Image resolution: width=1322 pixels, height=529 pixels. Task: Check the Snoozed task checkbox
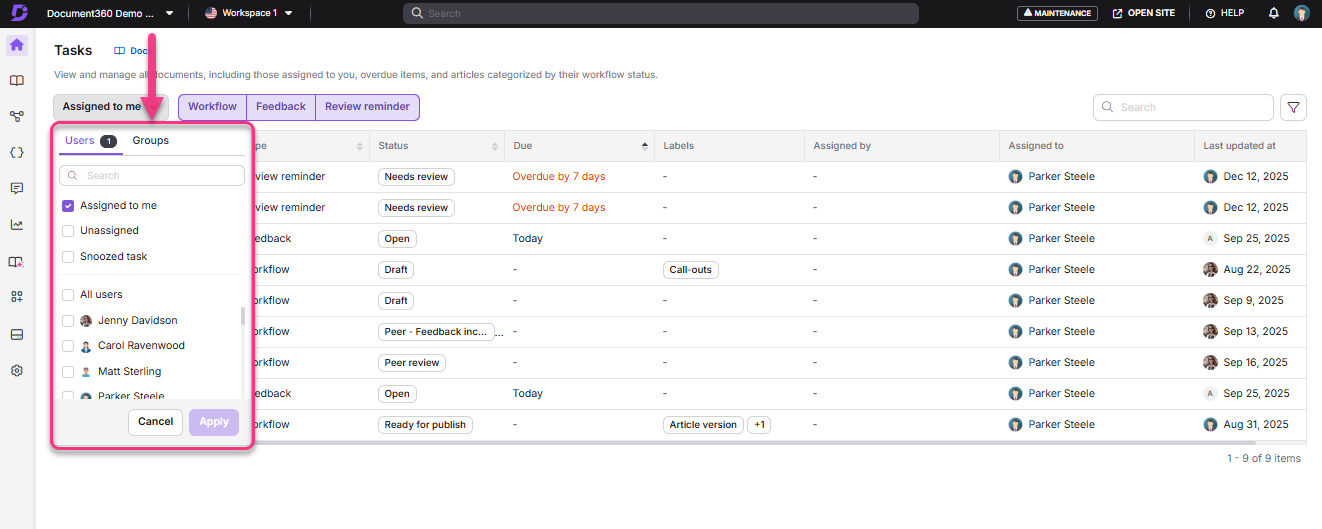click(x=68, y=256)
